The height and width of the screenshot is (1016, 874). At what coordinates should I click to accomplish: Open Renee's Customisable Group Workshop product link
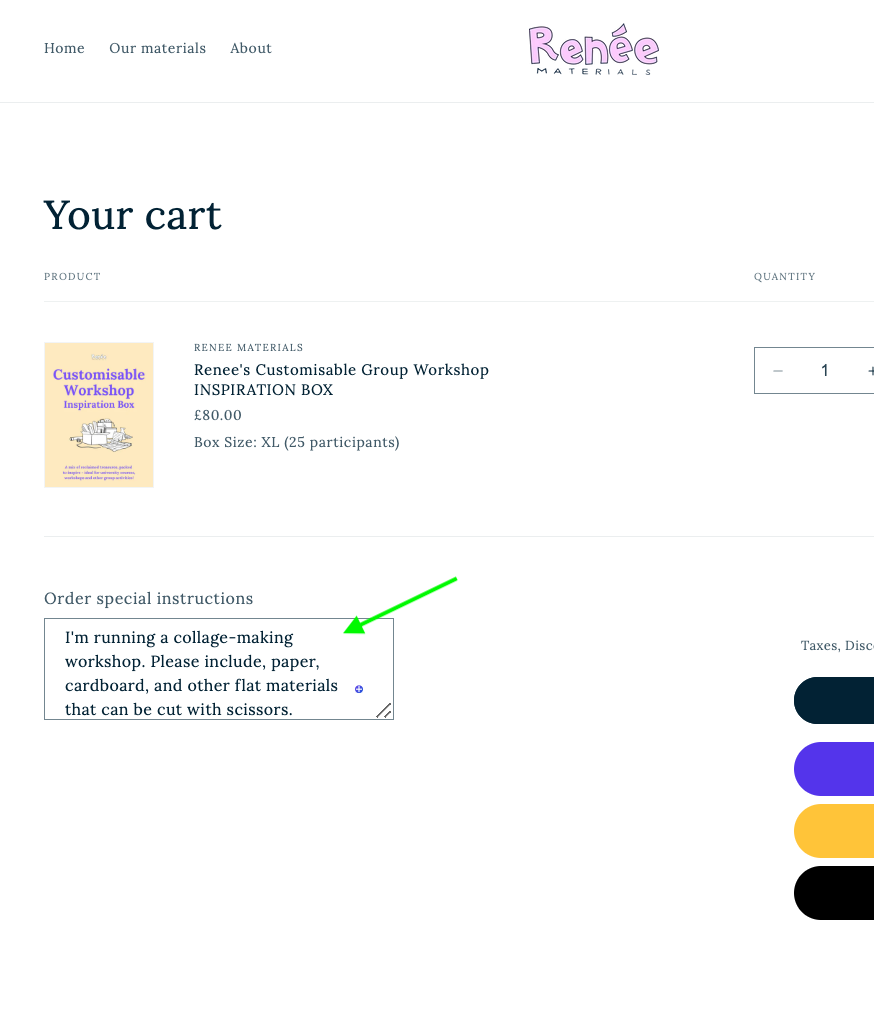[341, 380]
